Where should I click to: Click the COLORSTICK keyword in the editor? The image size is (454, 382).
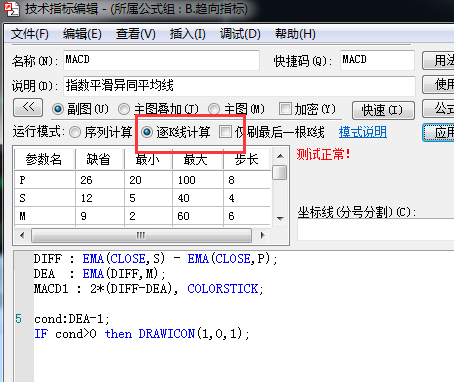[223, 289]
